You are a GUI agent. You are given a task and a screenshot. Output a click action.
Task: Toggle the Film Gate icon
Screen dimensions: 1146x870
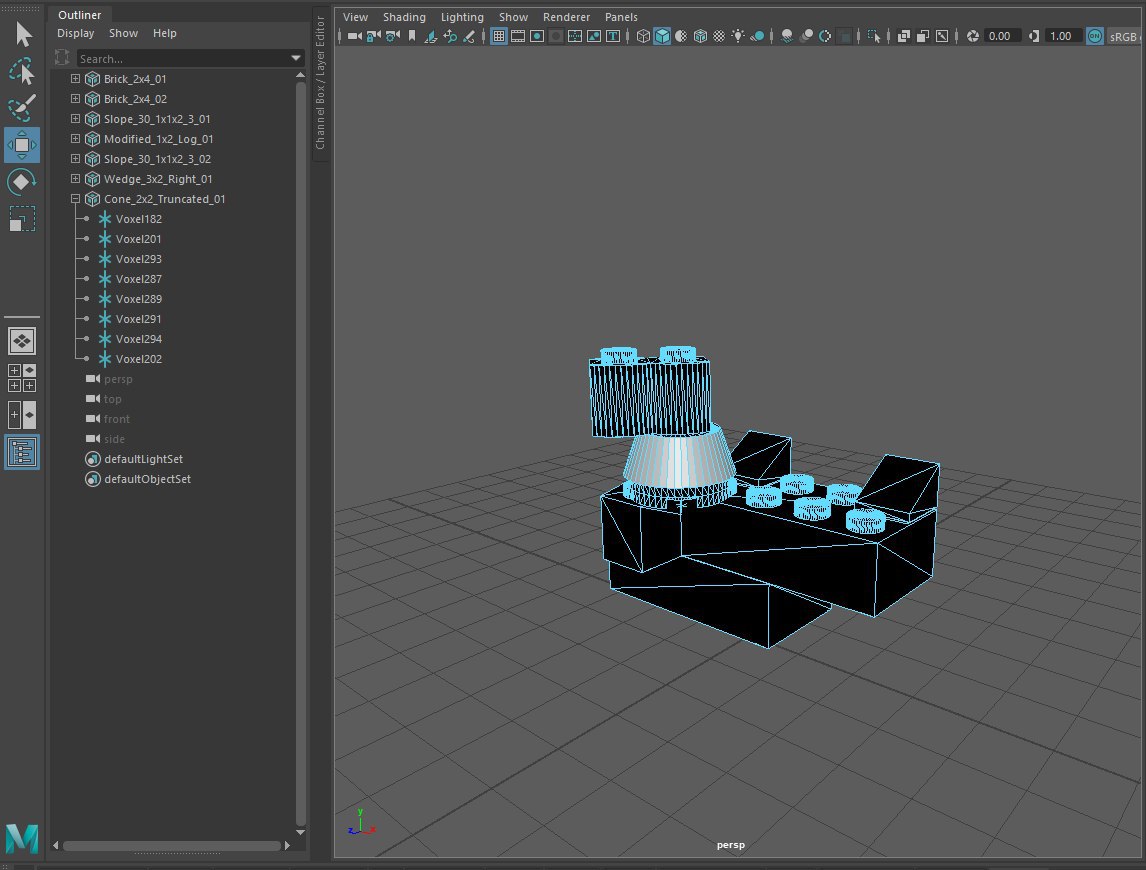click(x=517, y=36)
